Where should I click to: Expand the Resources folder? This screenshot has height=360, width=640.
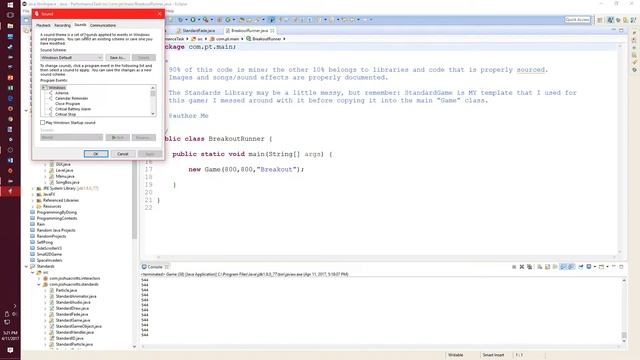pyautogui.click(x=33, y=207)
